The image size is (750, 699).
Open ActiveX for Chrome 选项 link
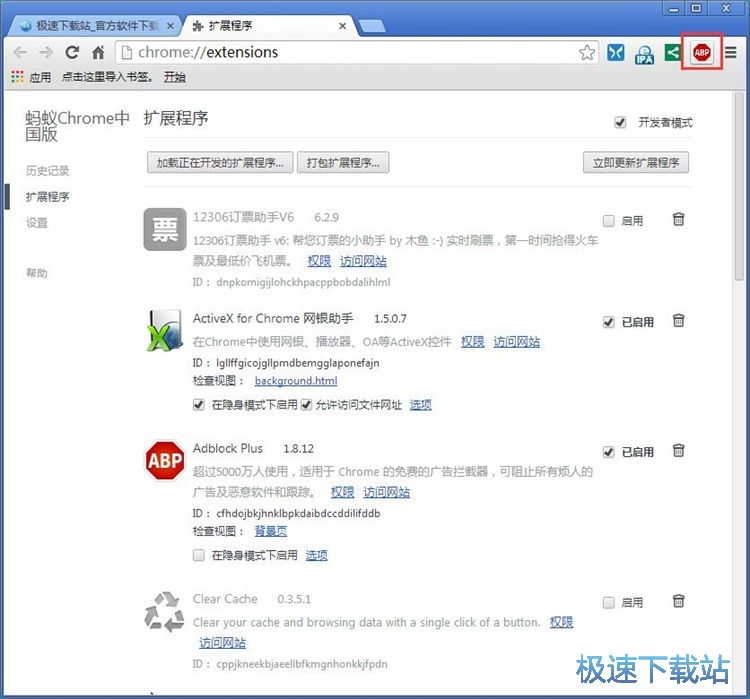point(420,405)
